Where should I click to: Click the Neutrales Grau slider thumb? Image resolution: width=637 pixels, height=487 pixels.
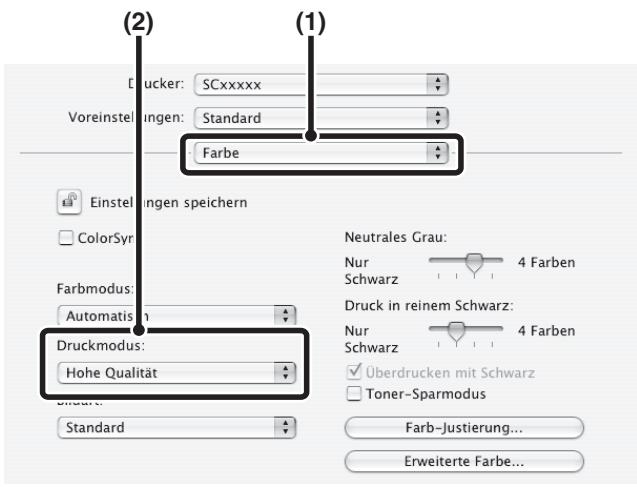pyautogui.click(x=474, y=263)
